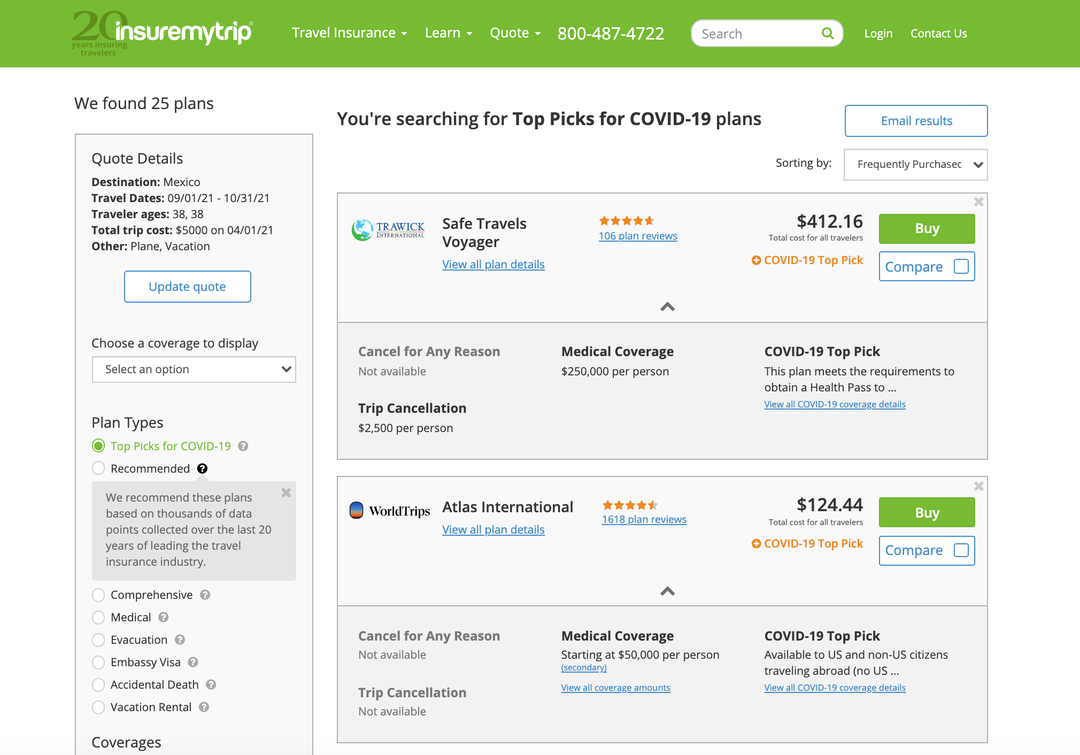Dismiss the Recommended tooltip with its X
The height and width of the screenshot is (755, 1080).
click(285, 492)
